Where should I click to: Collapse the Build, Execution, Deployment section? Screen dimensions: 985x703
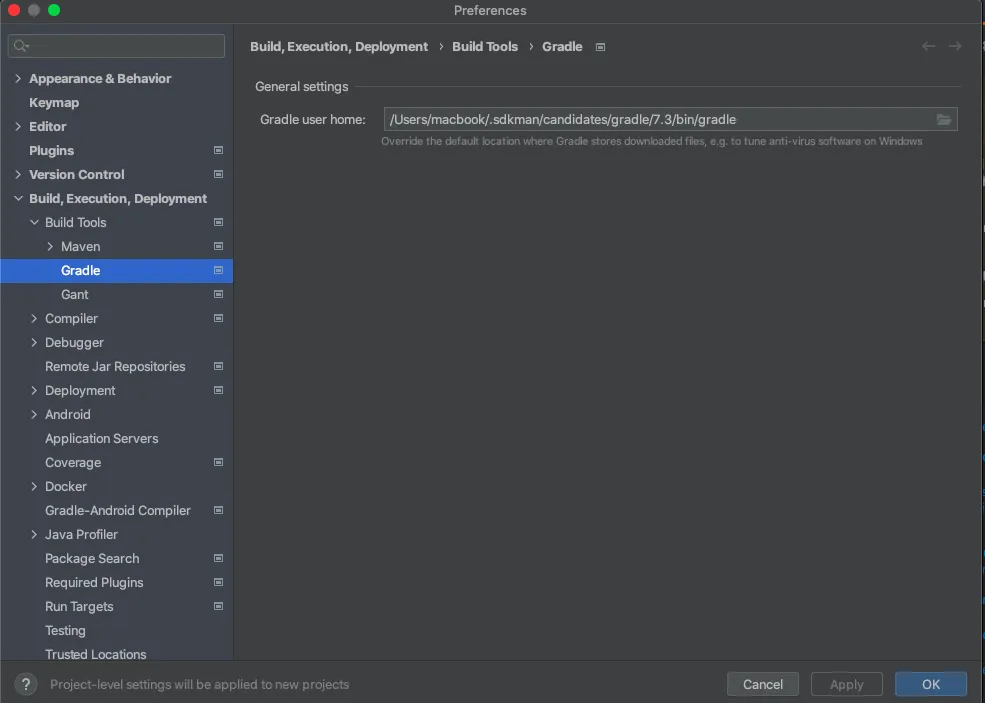click(18, 198)
